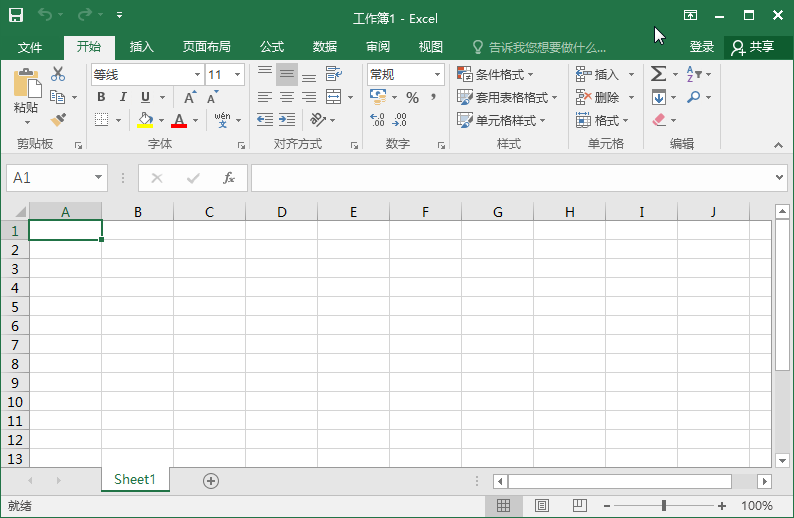Click the add new sheet plus icon
Viewport: 794px width, 518px height.
(x=211, y=480)
